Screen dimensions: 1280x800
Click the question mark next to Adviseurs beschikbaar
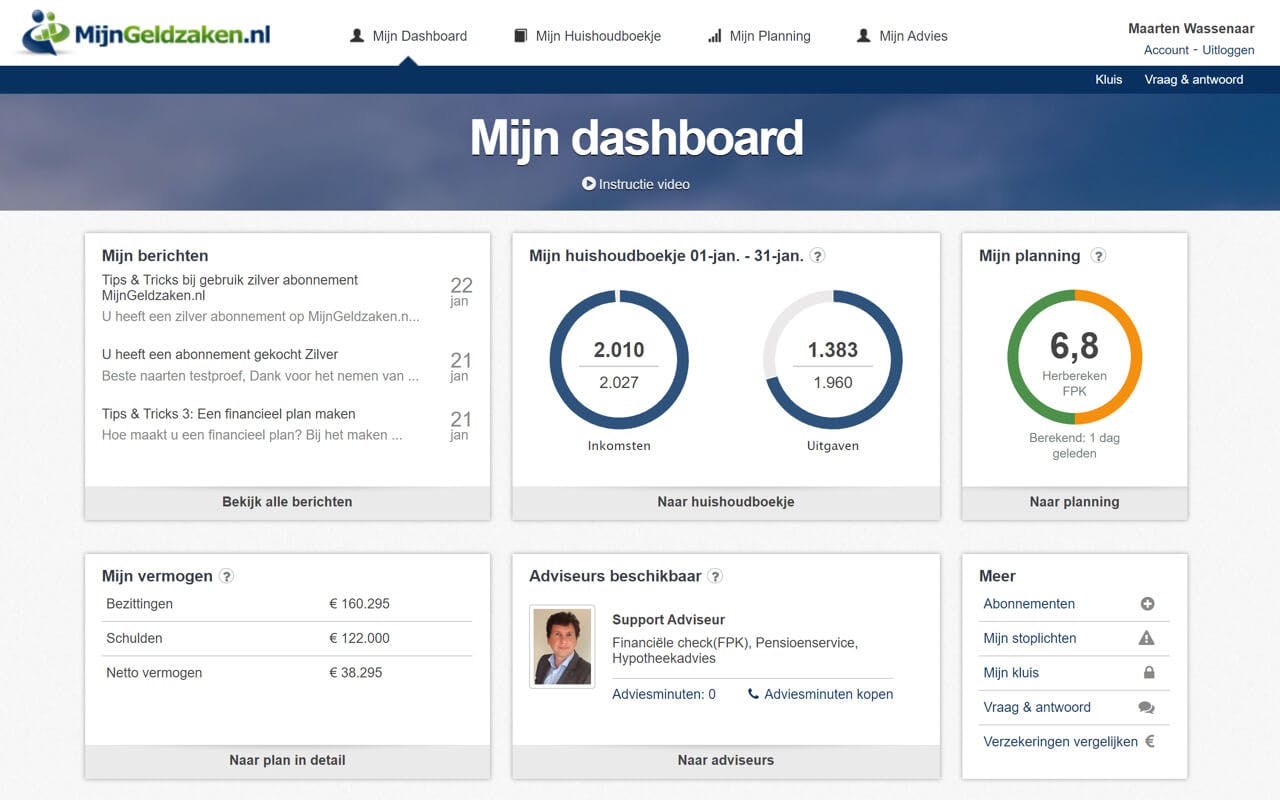pos(715,576)
